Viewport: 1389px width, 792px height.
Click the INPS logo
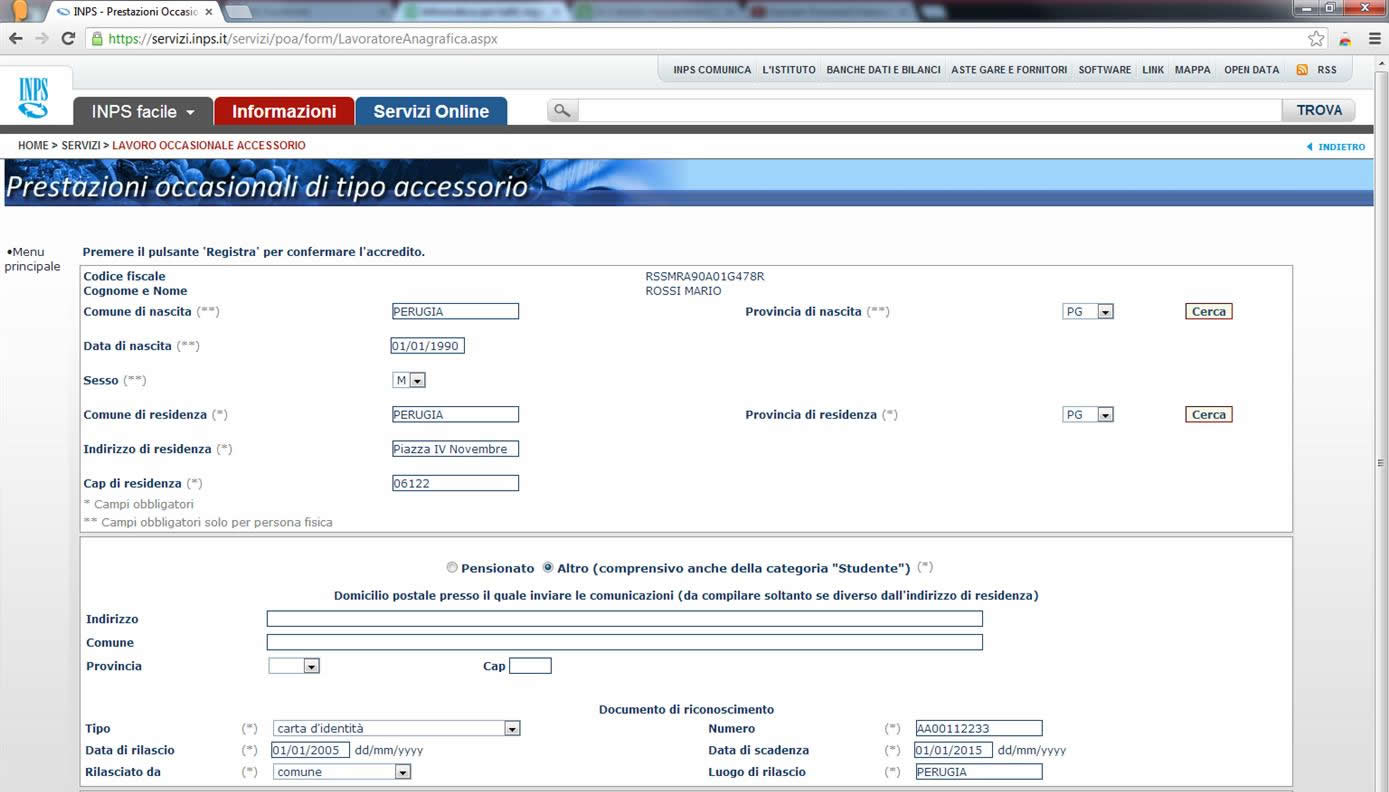pos(33,97)
